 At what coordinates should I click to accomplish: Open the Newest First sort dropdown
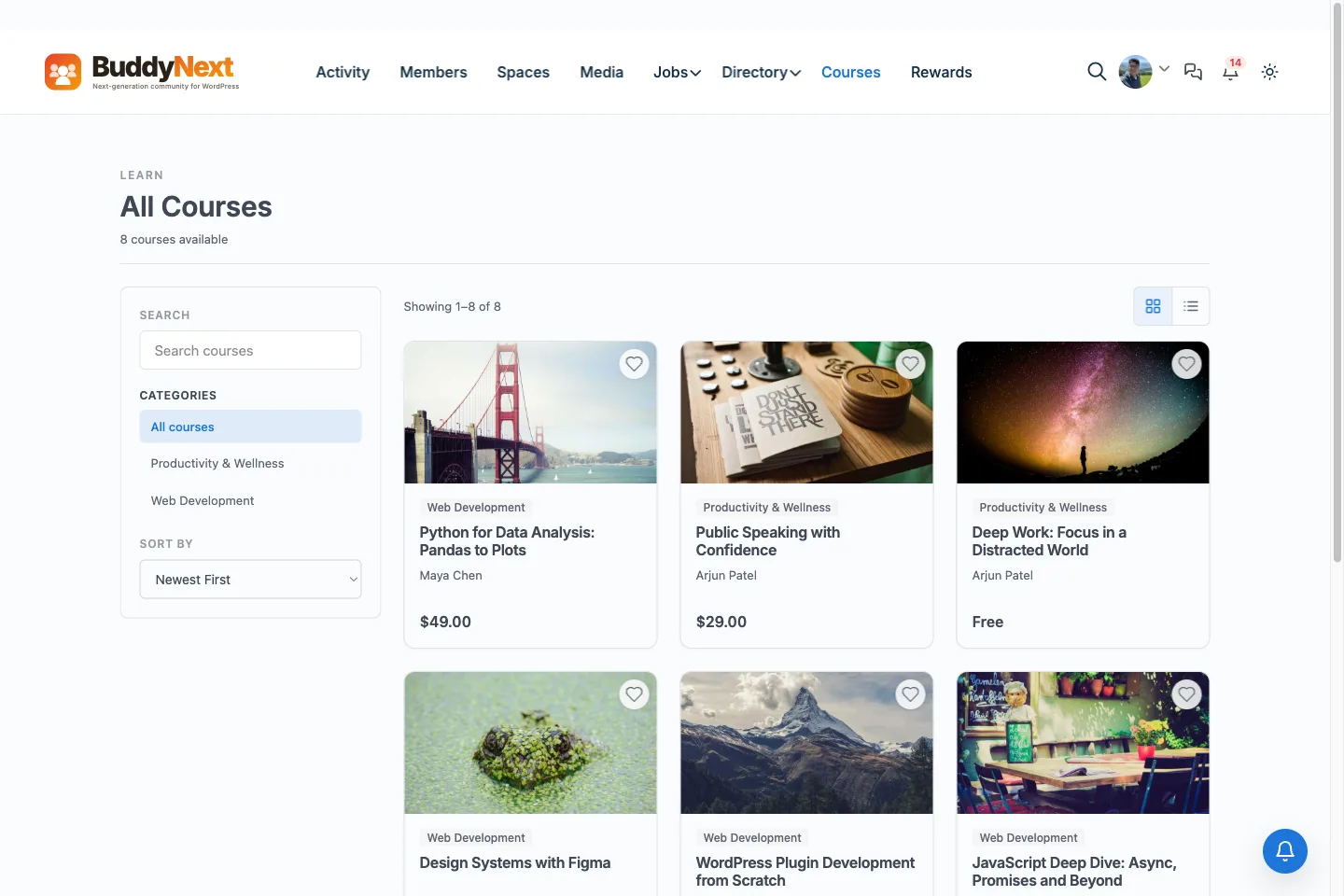(250, 580)
